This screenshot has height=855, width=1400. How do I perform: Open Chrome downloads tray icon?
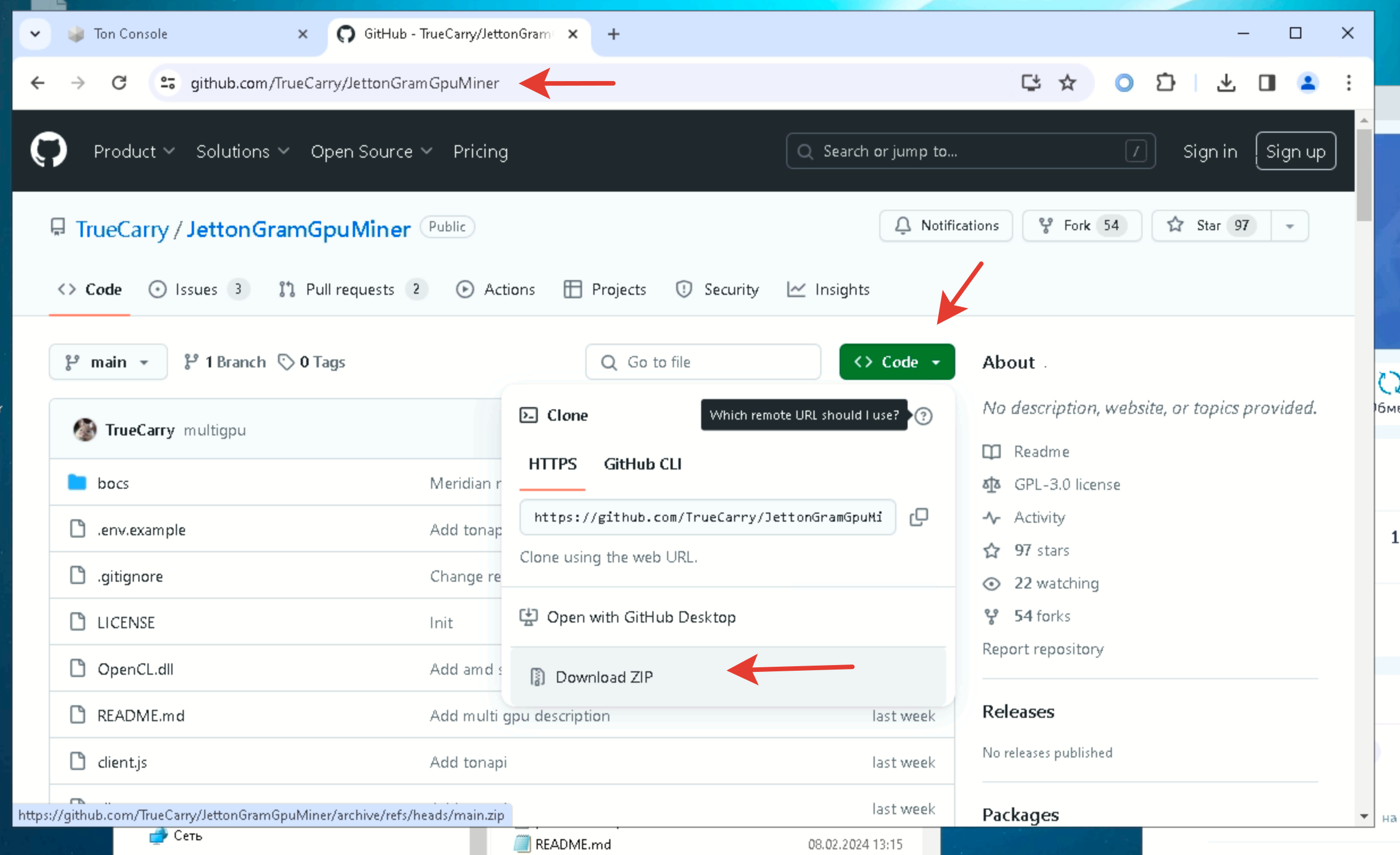click(1226, 83)
